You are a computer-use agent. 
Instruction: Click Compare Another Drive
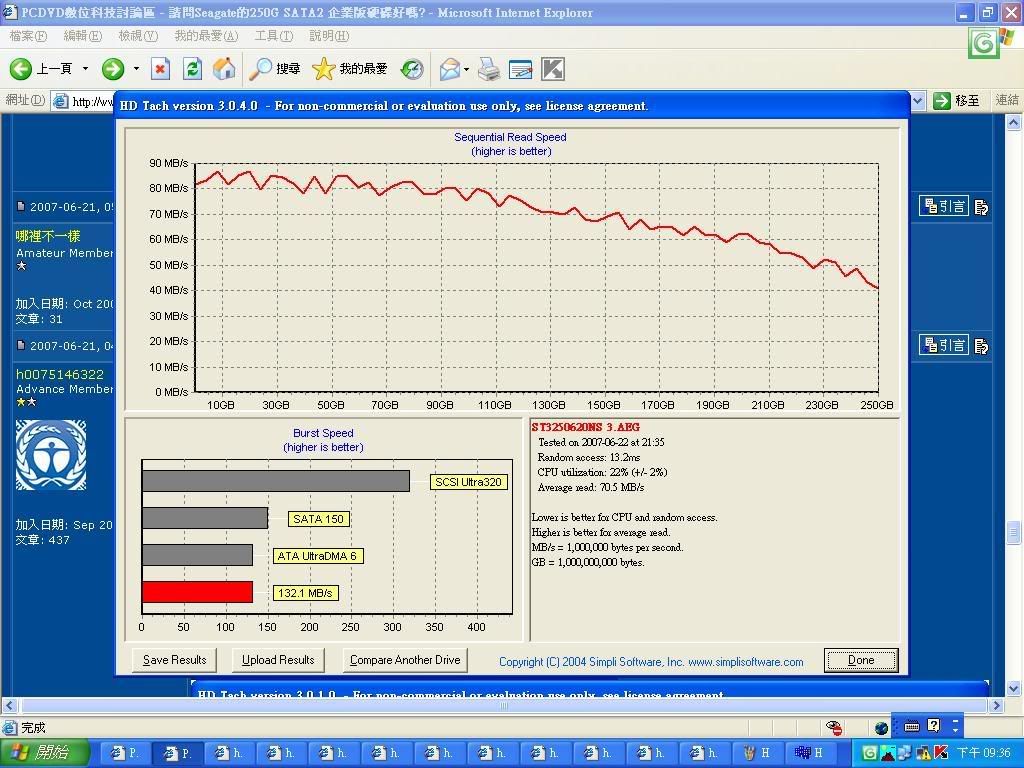point(405,660)
